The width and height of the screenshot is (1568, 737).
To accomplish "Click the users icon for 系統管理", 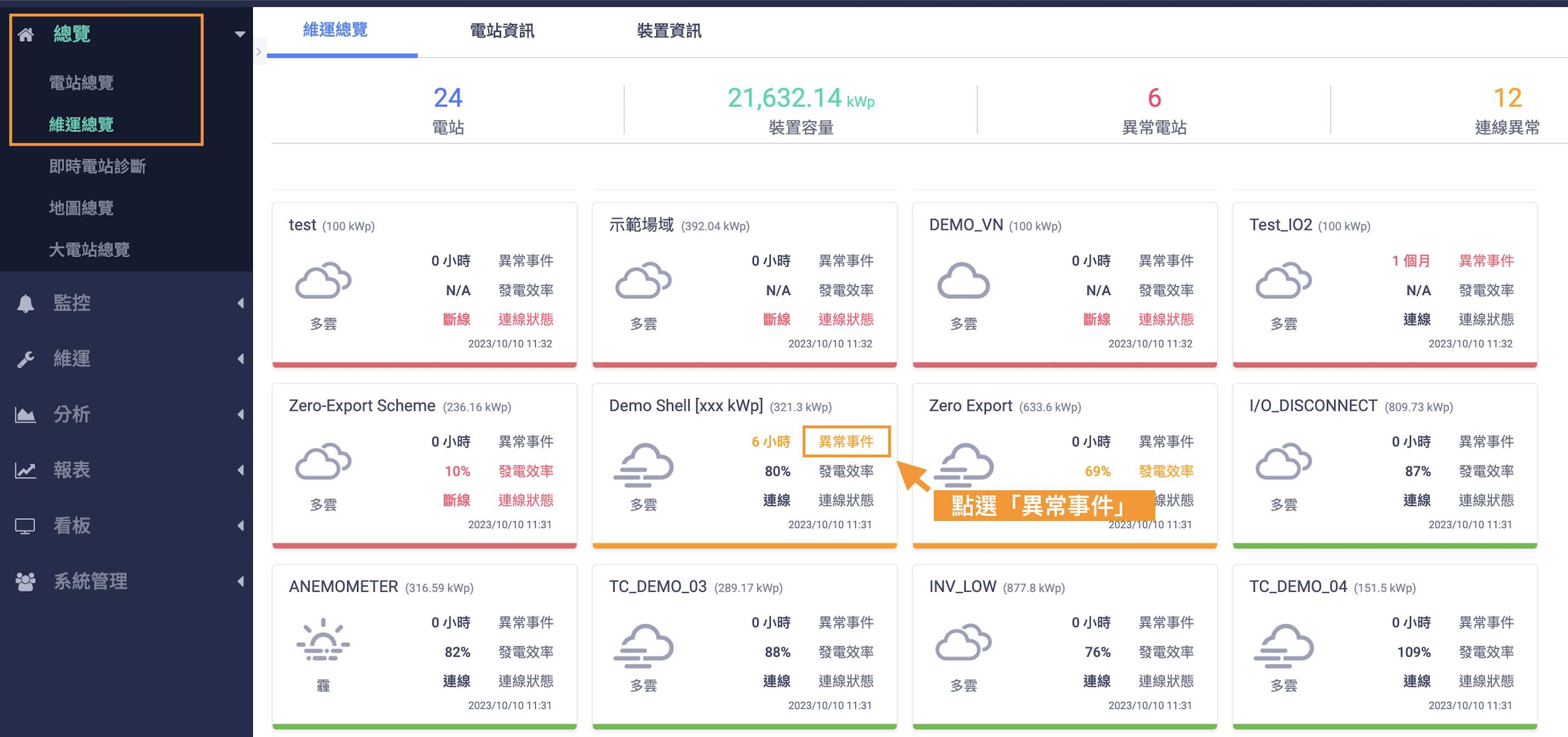I will (26, 582).
